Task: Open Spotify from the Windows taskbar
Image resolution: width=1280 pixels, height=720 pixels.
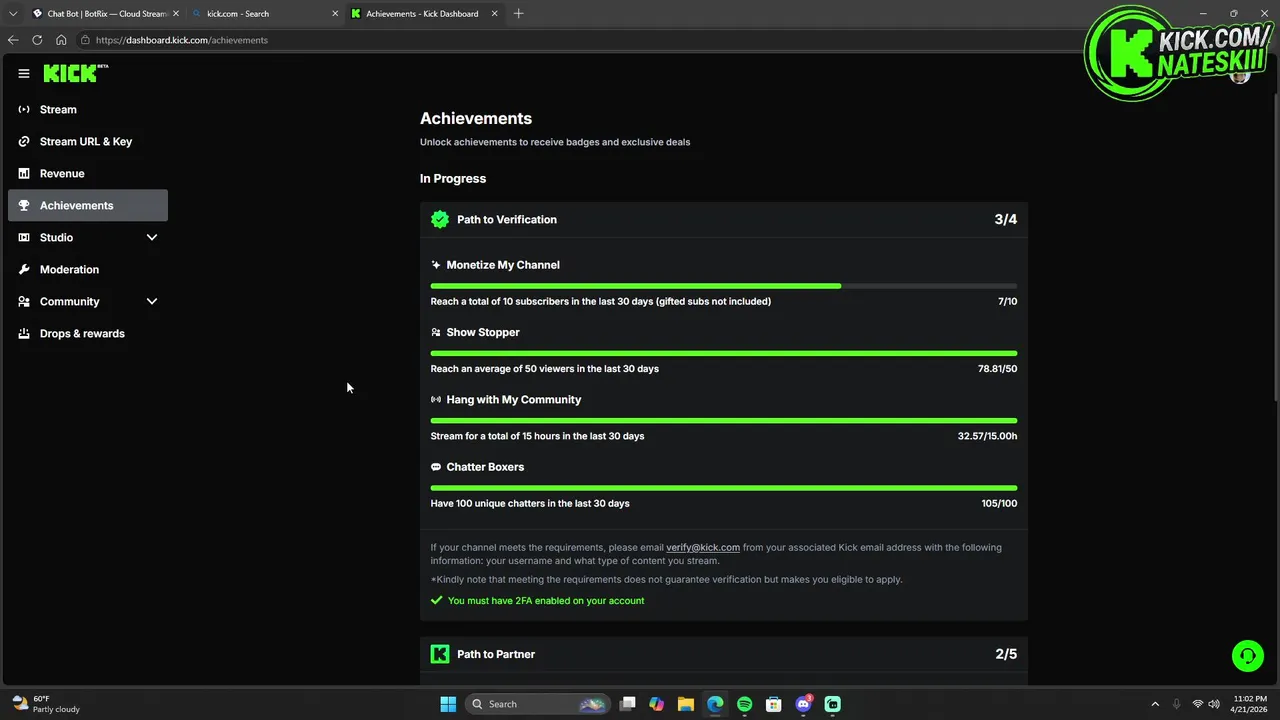Action: click(744, 704)
